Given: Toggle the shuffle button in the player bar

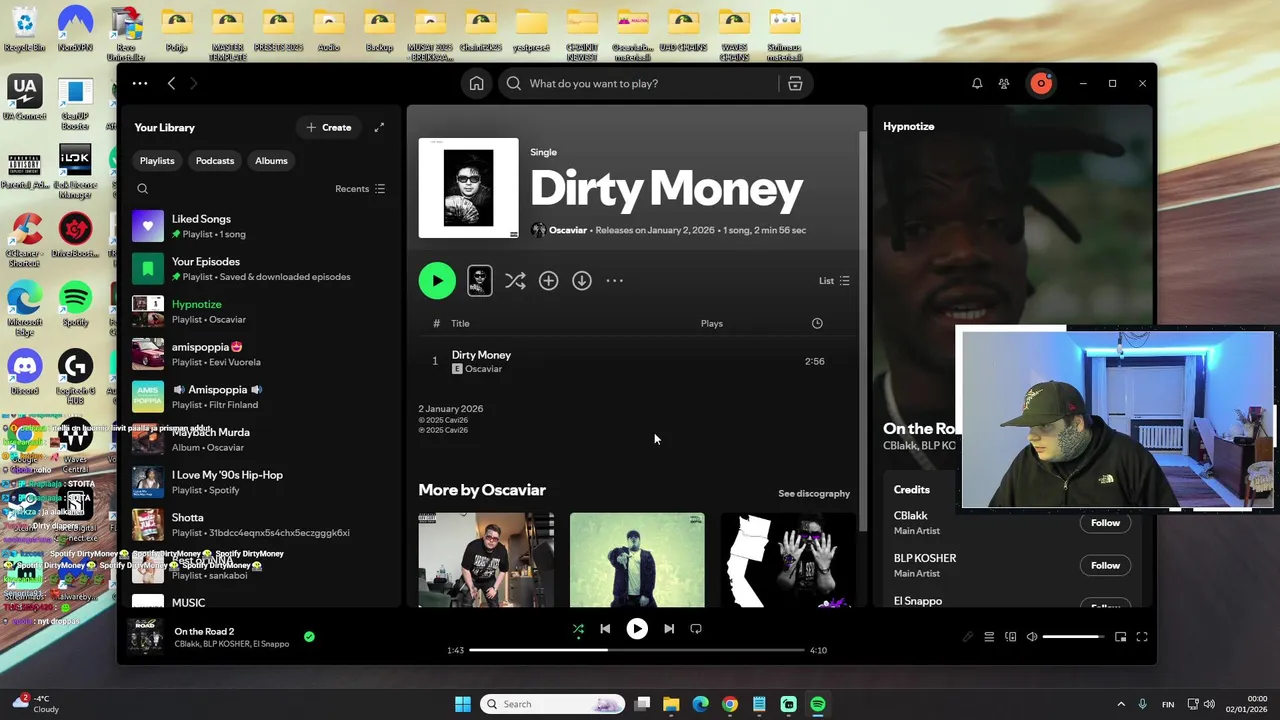Looking at the screenshot, I should pos(578,629).
